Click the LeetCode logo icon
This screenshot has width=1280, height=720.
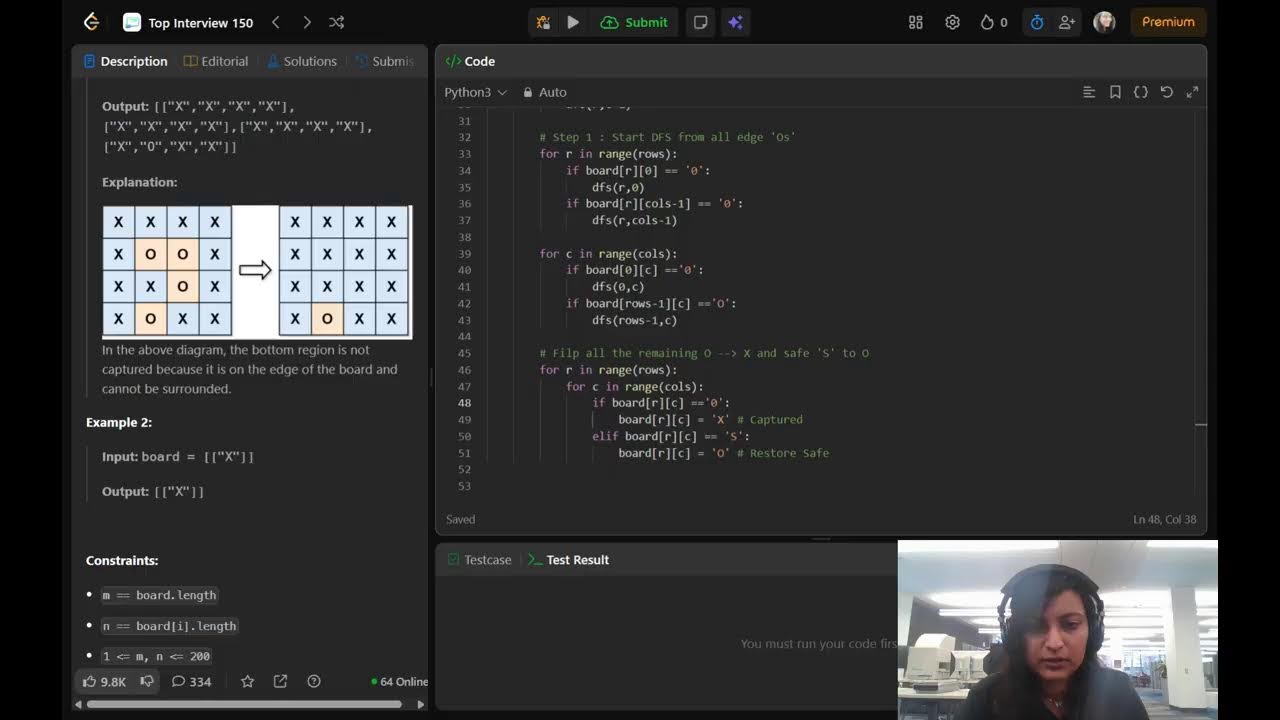click(x=91, y=22)
